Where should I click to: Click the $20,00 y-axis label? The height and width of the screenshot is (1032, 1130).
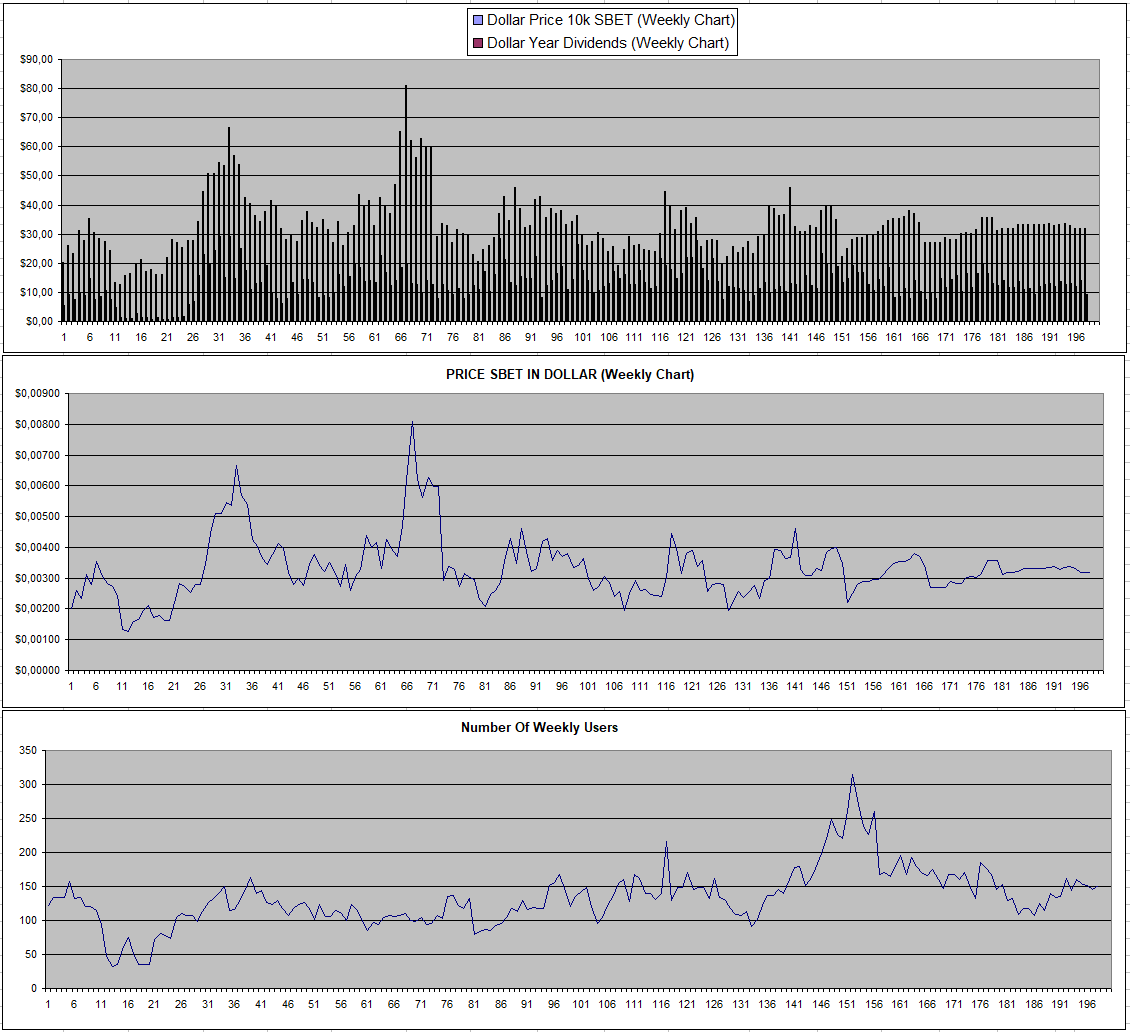37,263
